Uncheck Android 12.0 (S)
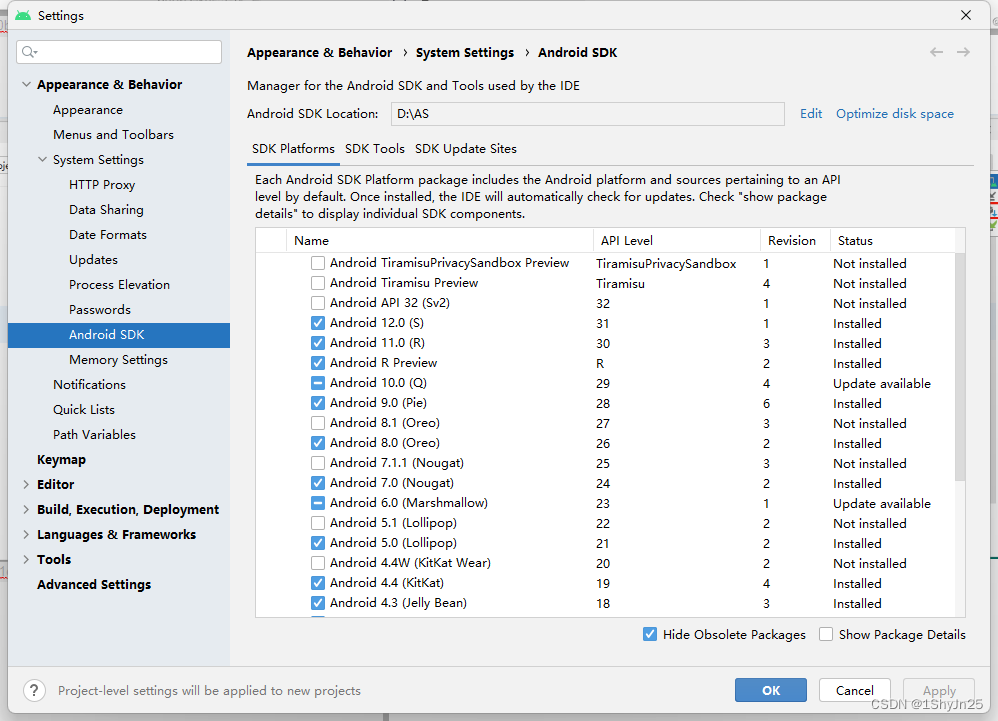Viewport: 998px width, 721px height. (318, 323)
